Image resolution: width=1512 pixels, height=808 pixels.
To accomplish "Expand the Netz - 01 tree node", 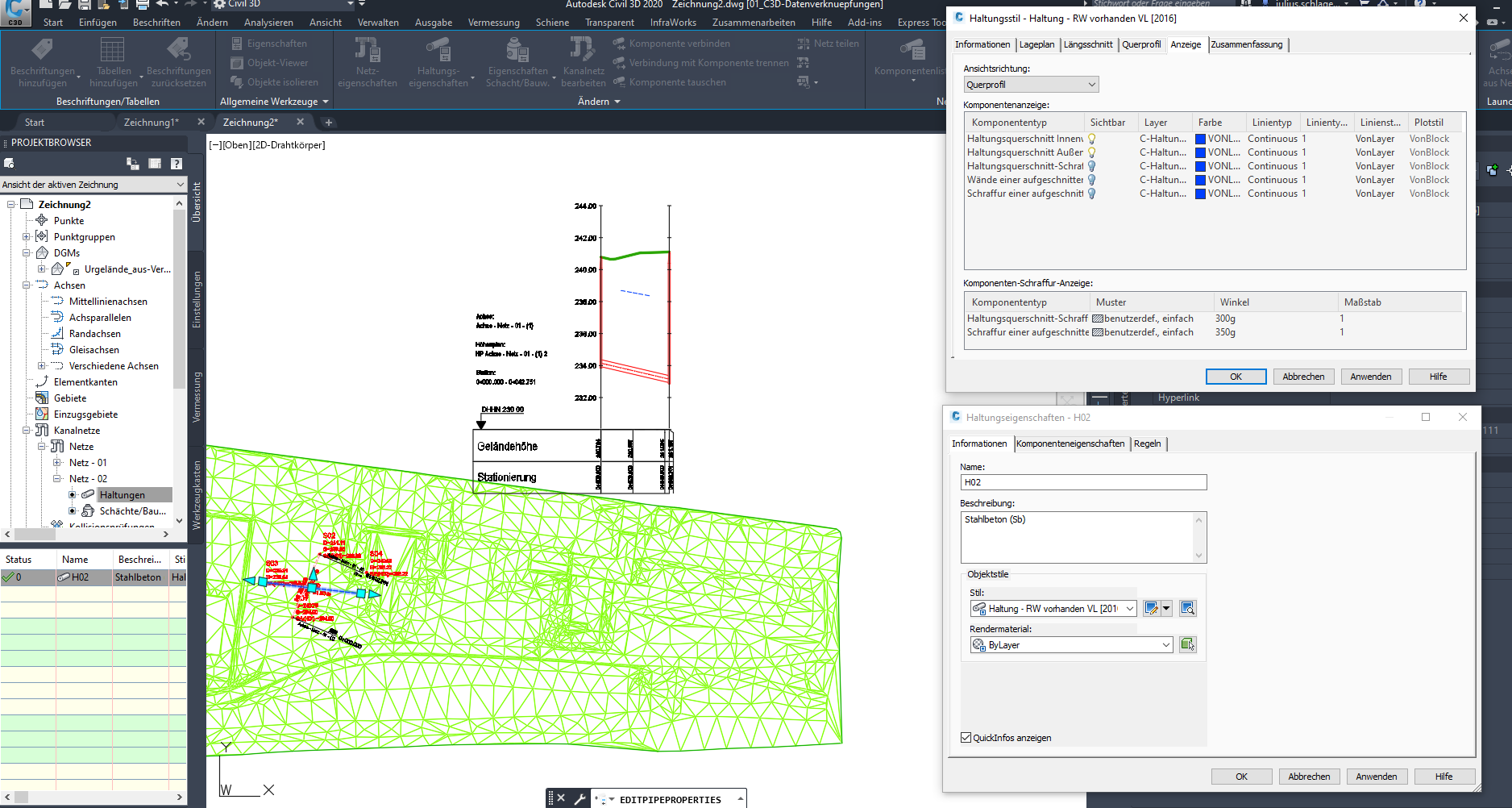I will 56,462.
